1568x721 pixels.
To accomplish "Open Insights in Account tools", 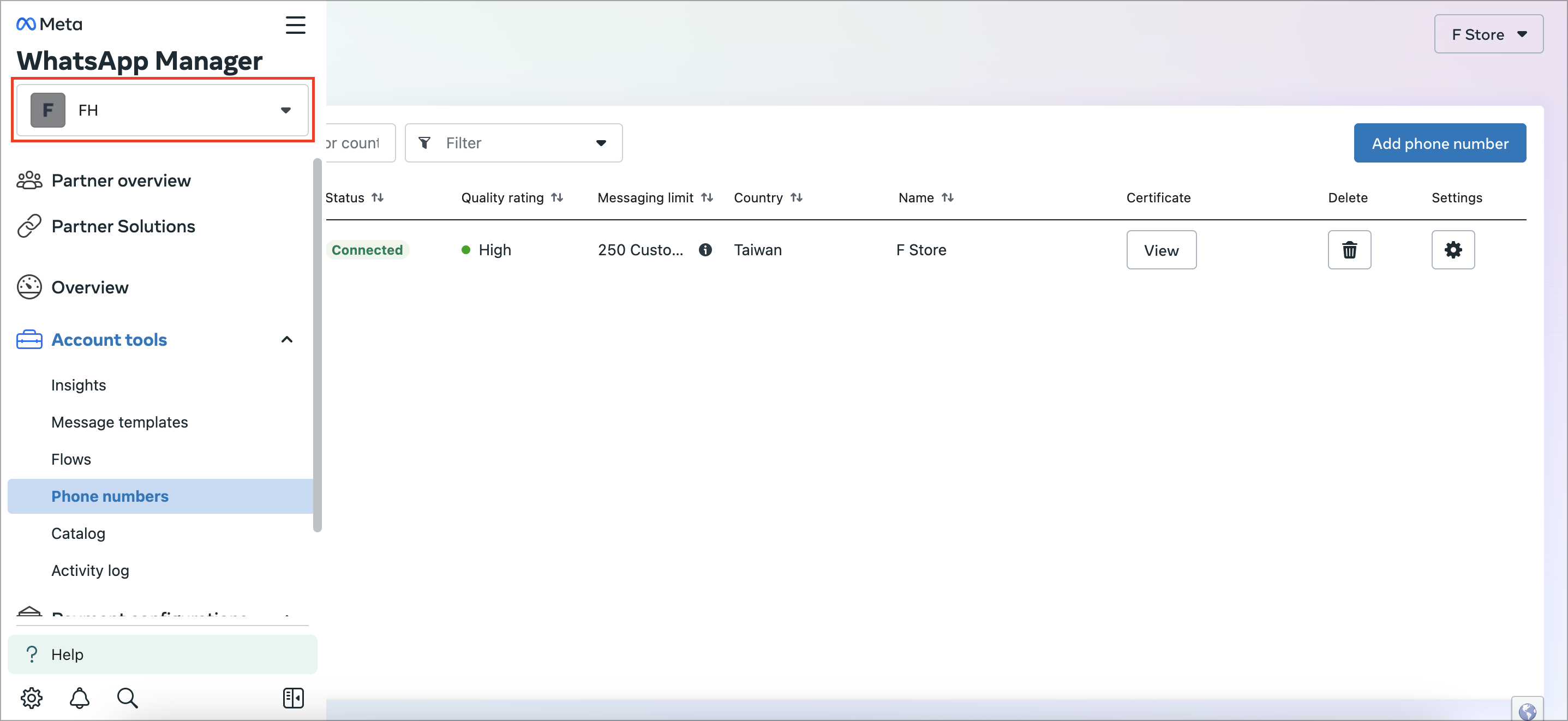I will [79, 384].
